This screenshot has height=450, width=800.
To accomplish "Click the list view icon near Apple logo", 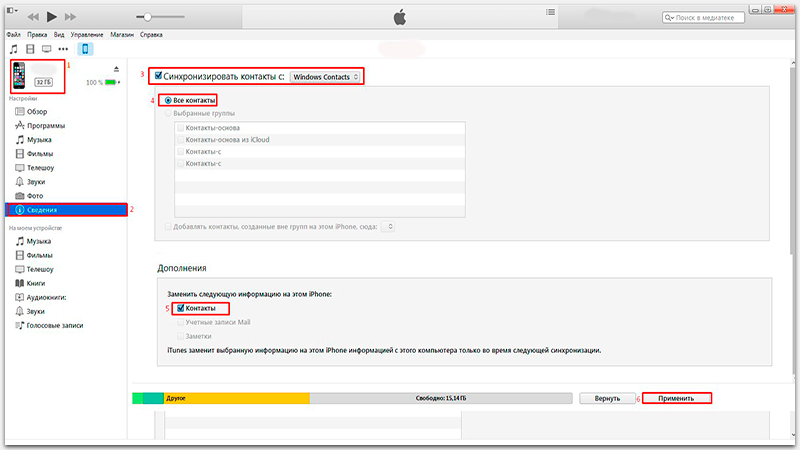I will point(551,12).
